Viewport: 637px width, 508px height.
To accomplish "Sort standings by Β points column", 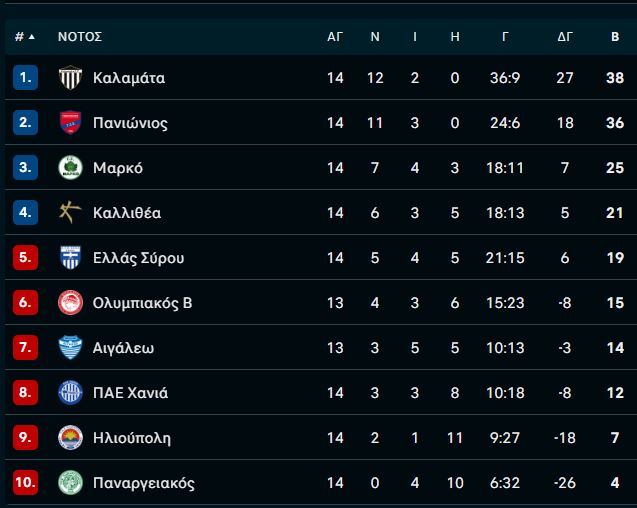I will pyautogui.click(x=615, y=37).
